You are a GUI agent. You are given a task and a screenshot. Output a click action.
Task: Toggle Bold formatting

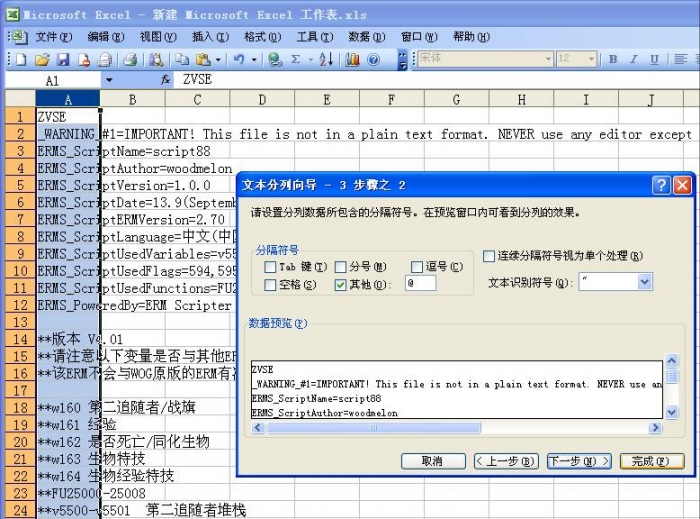[x=613, y=59]
